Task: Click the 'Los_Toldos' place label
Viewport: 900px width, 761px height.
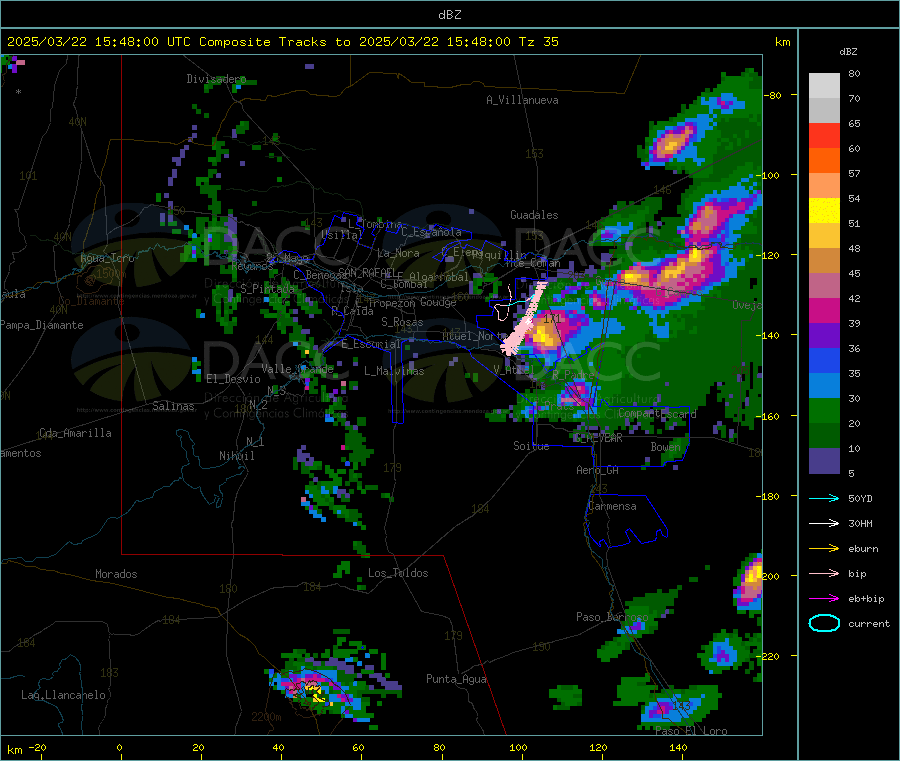Action: (398, 573)
